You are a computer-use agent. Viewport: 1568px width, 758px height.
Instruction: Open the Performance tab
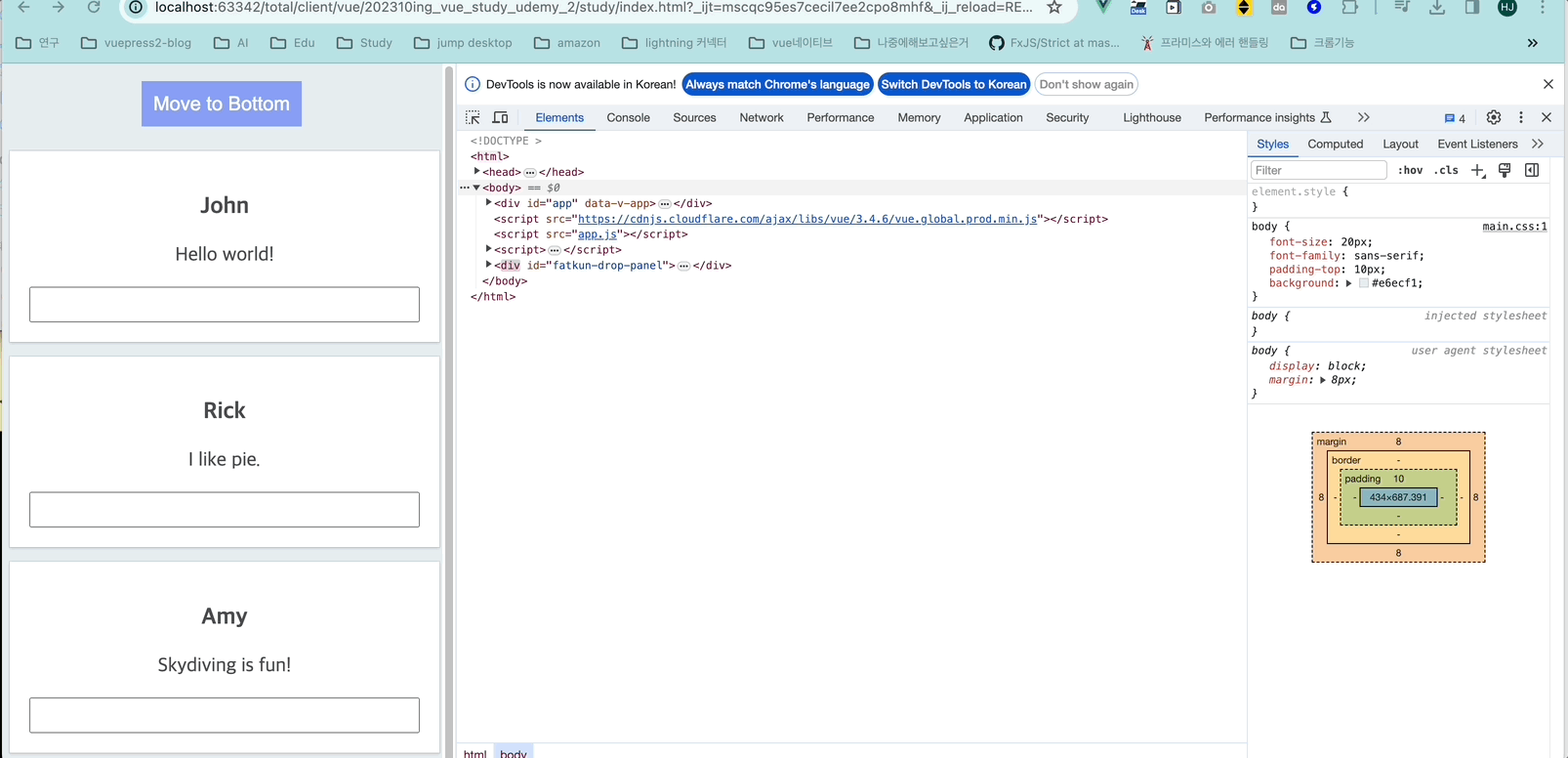coord(841,117)
